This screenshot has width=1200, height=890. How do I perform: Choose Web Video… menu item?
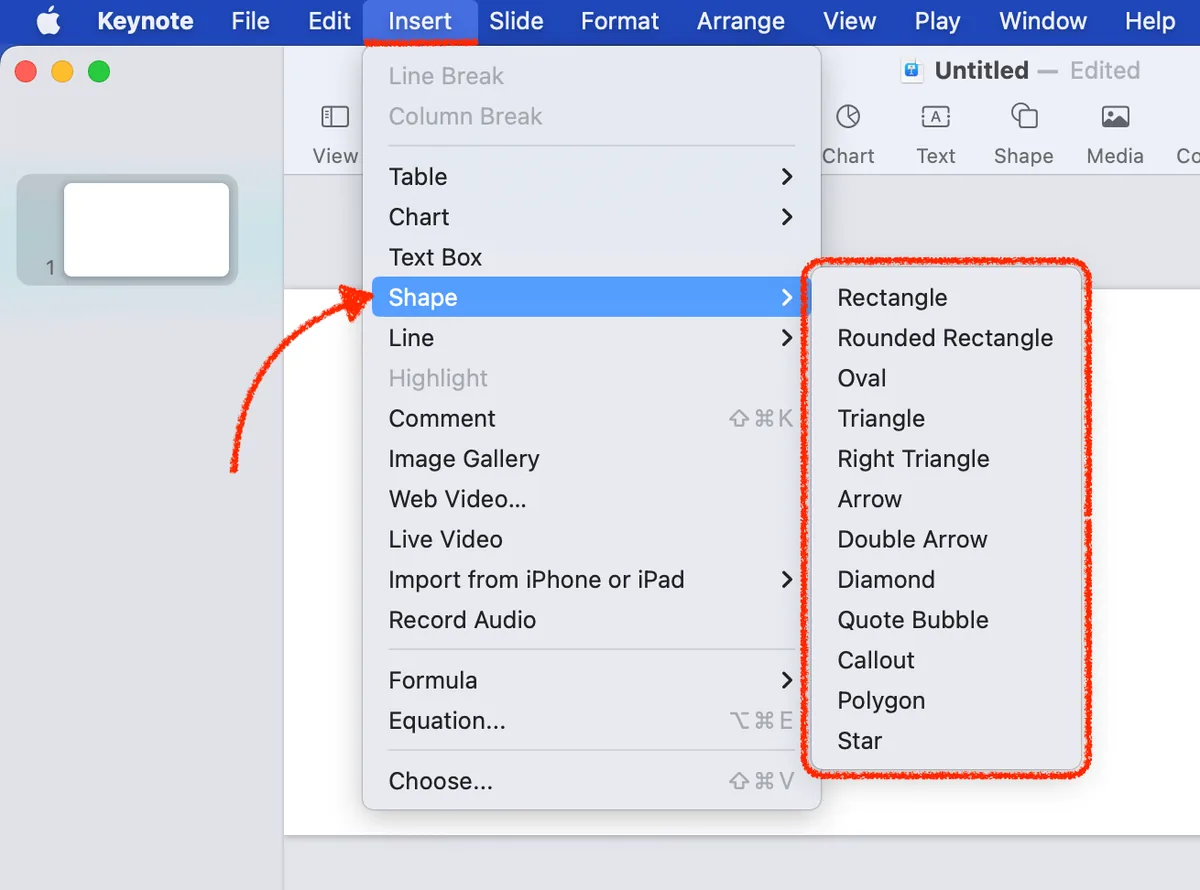tap(591, 499)
